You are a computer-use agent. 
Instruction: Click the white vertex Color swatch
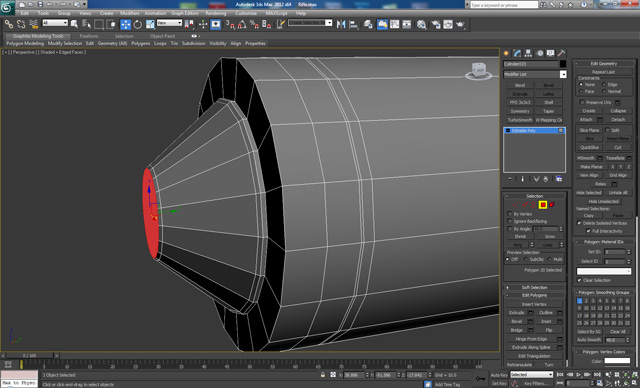click(x=617, y=361)
